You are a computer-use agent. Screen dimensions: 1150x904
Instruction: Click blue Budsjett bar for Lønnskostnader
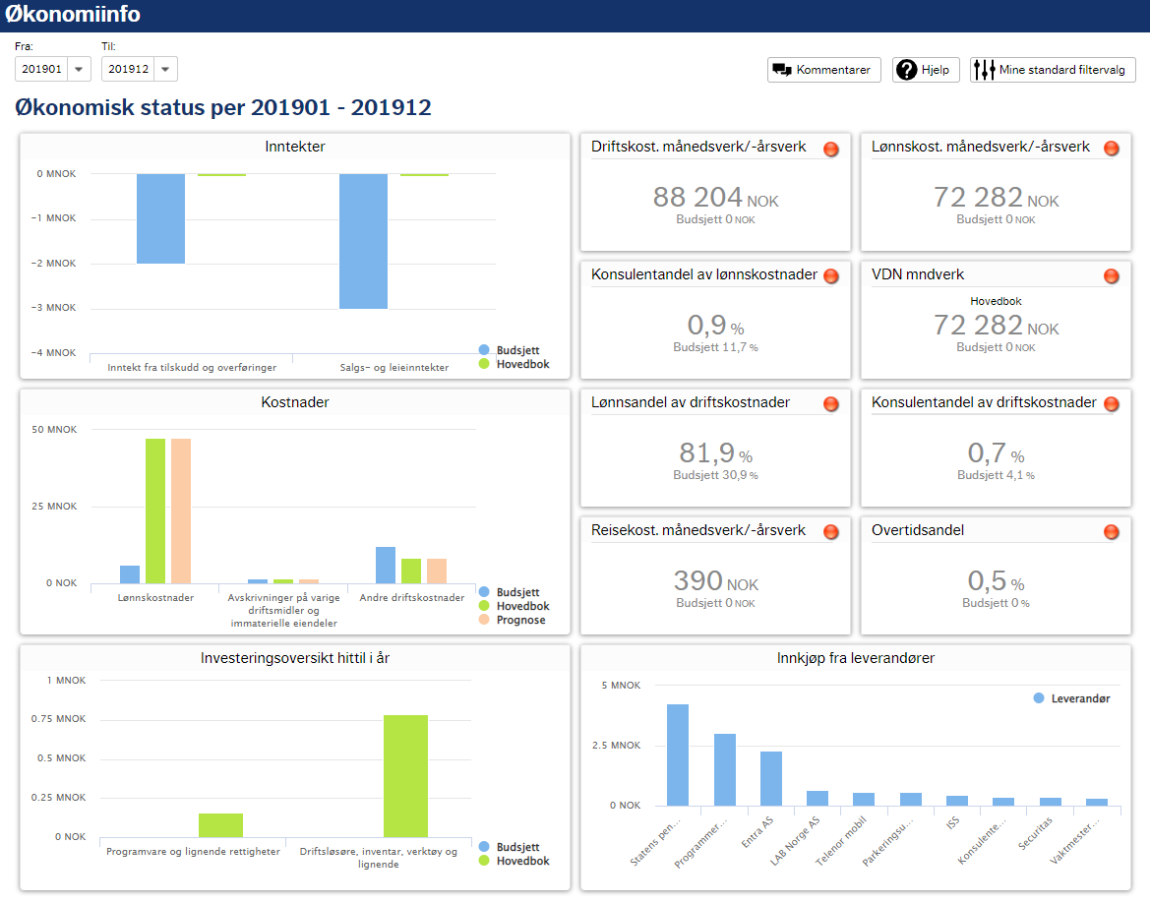click(130, 575)
